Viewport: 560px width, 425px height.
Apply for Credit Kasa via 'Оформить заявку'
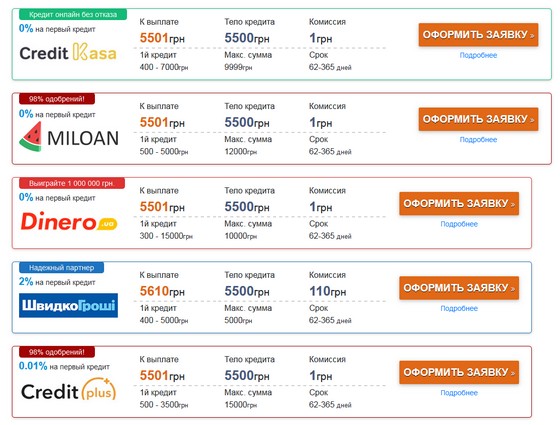[478, 35]
